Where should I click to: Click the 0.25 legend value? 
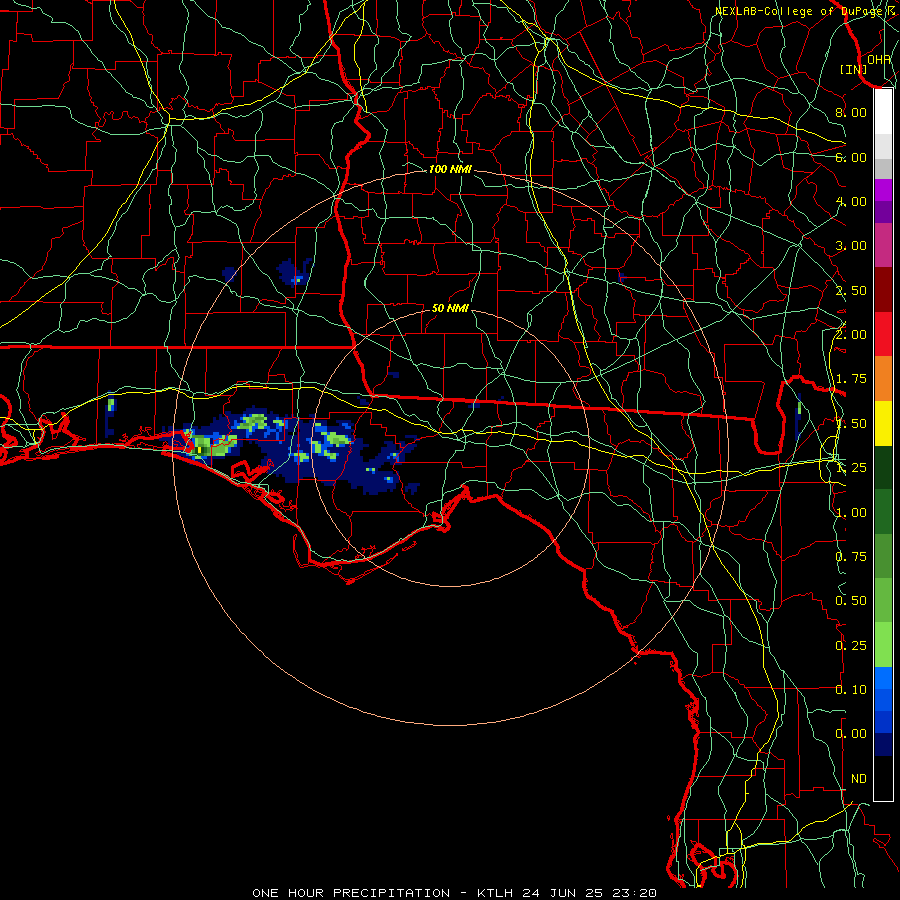click(851, 646)
